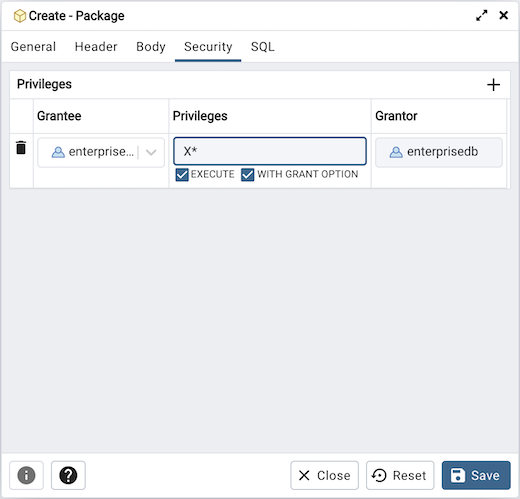
Task: Add a new privilege row with plus icon
Action: pyautogui.click(x=493, y=85)
